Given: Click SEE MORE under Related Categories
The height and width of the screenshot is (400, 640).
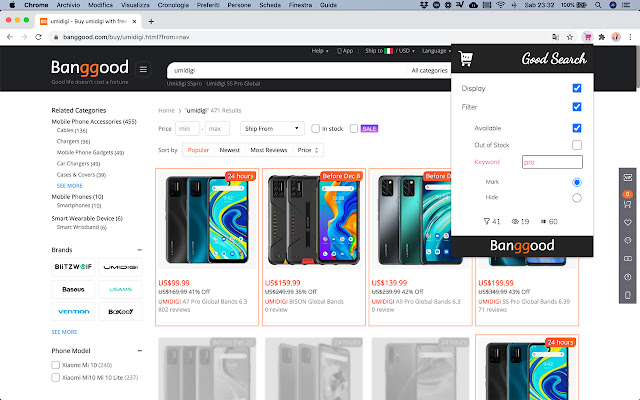Looking at the screenshot, I should point(69,186).
